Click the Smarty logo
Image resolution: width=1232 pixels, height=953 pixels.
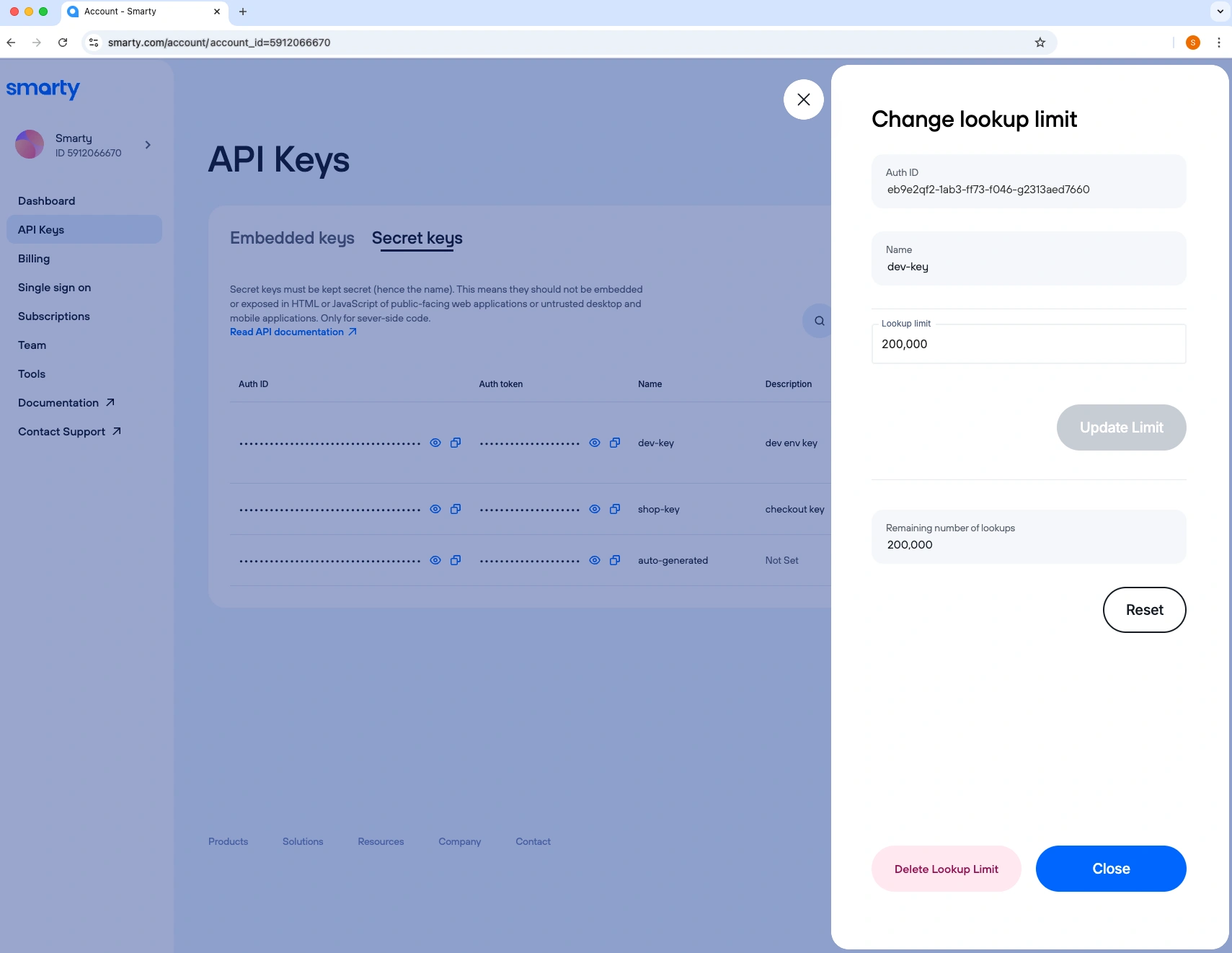(43, 89)
